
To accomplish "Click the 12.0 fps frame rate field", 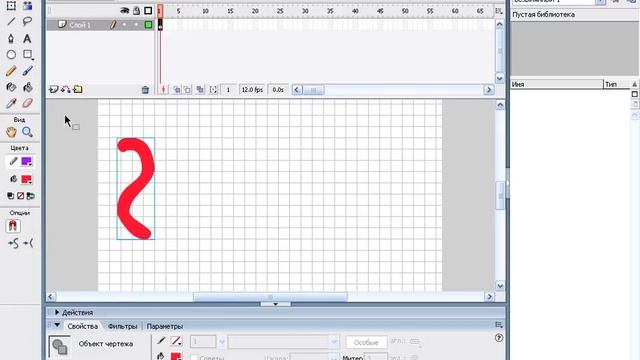I will 252,89.
